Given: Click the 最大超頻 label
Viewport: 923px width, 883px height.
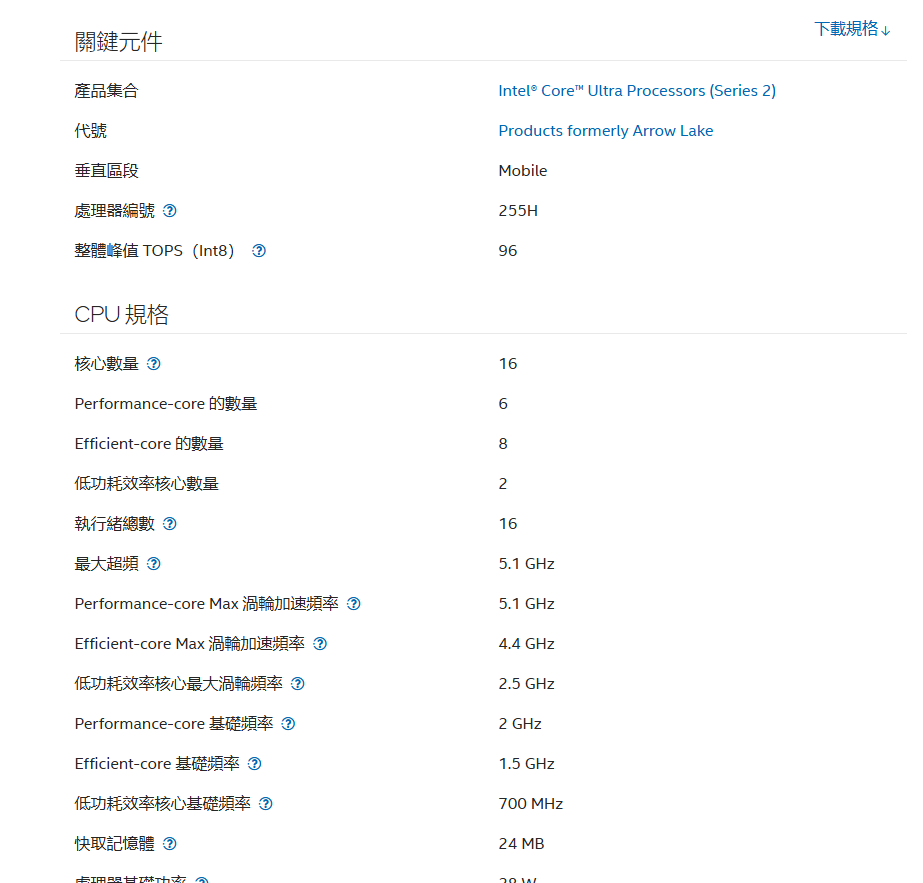Looking at the screenshot, I should 107,564.
